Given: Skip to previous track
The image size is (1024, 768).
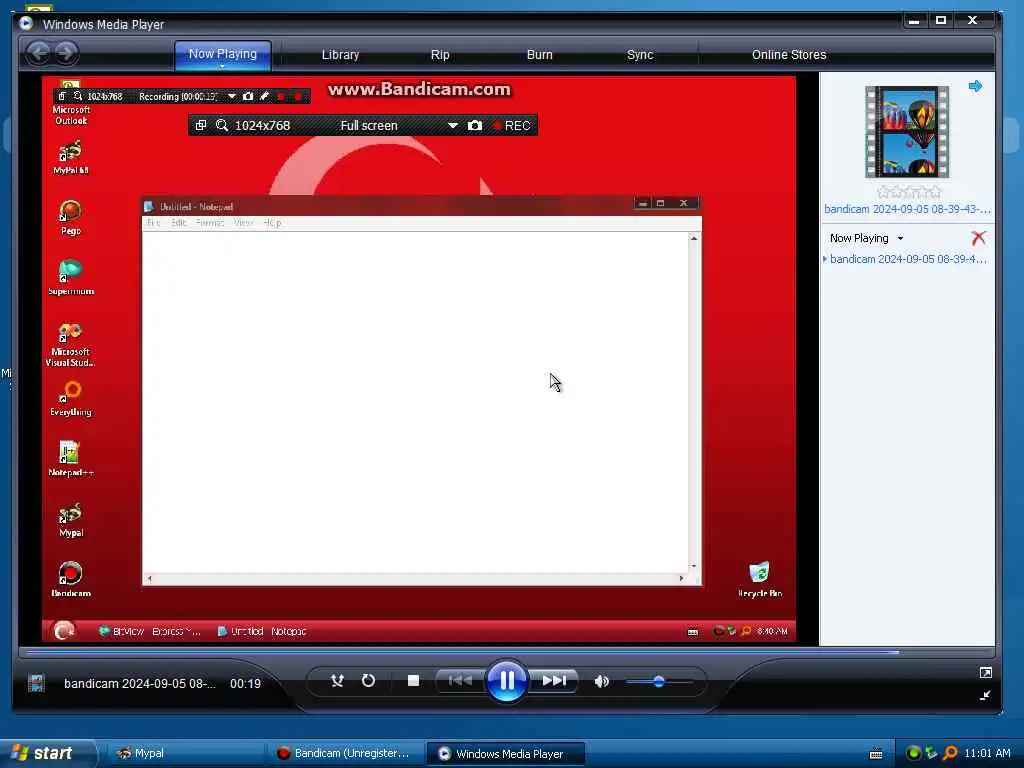Looking at the screenshot, I should (460, 680).
